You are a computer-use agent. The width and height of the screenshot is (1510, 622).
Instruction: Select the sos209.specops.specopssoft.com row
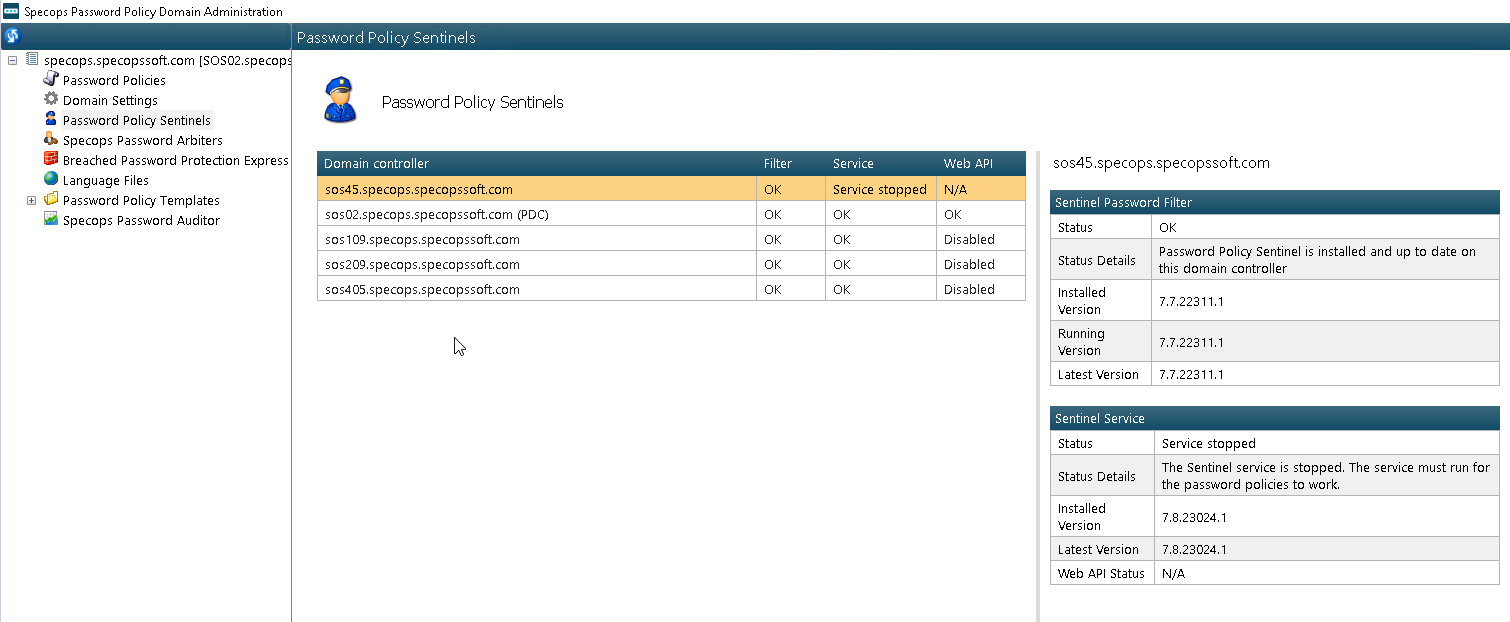click(x=671, y=264)
